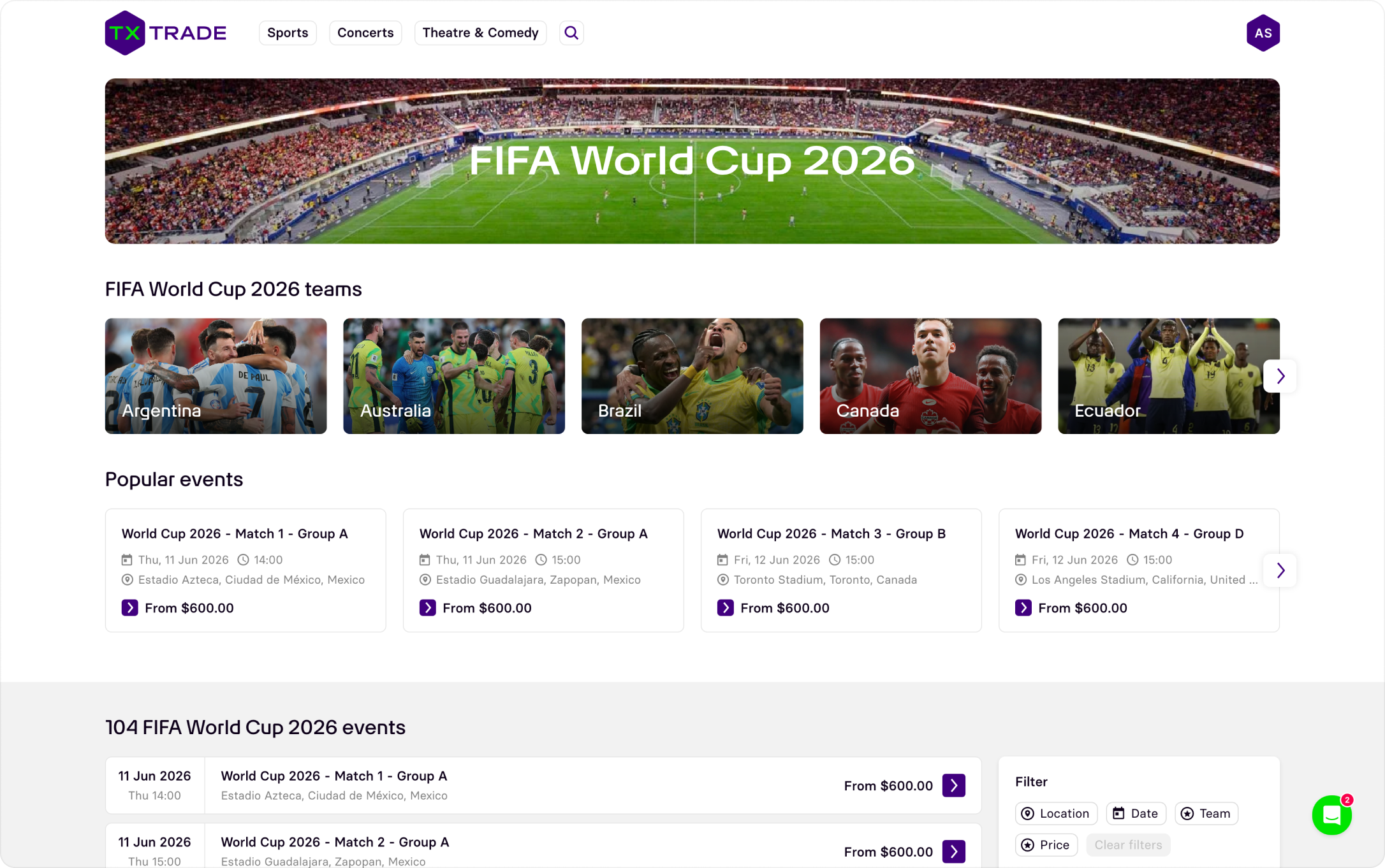This screenshot has width=1385, height=868.
Task: Open Theatre & Comedy menu
Action: tap(480, 33)
